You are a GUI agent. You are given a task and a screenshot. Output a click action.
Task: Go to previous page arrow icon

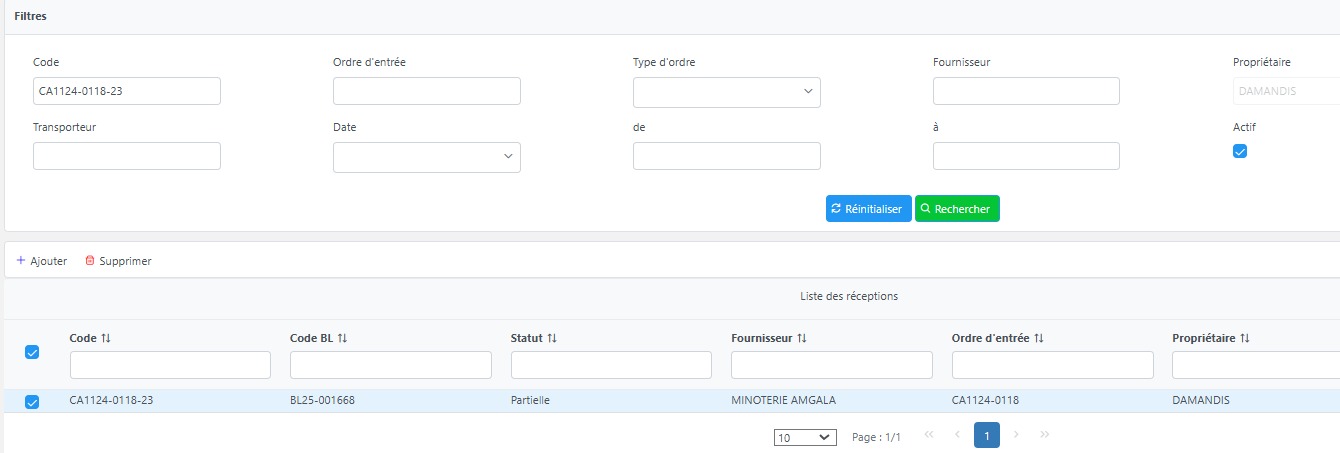[958, 435]
